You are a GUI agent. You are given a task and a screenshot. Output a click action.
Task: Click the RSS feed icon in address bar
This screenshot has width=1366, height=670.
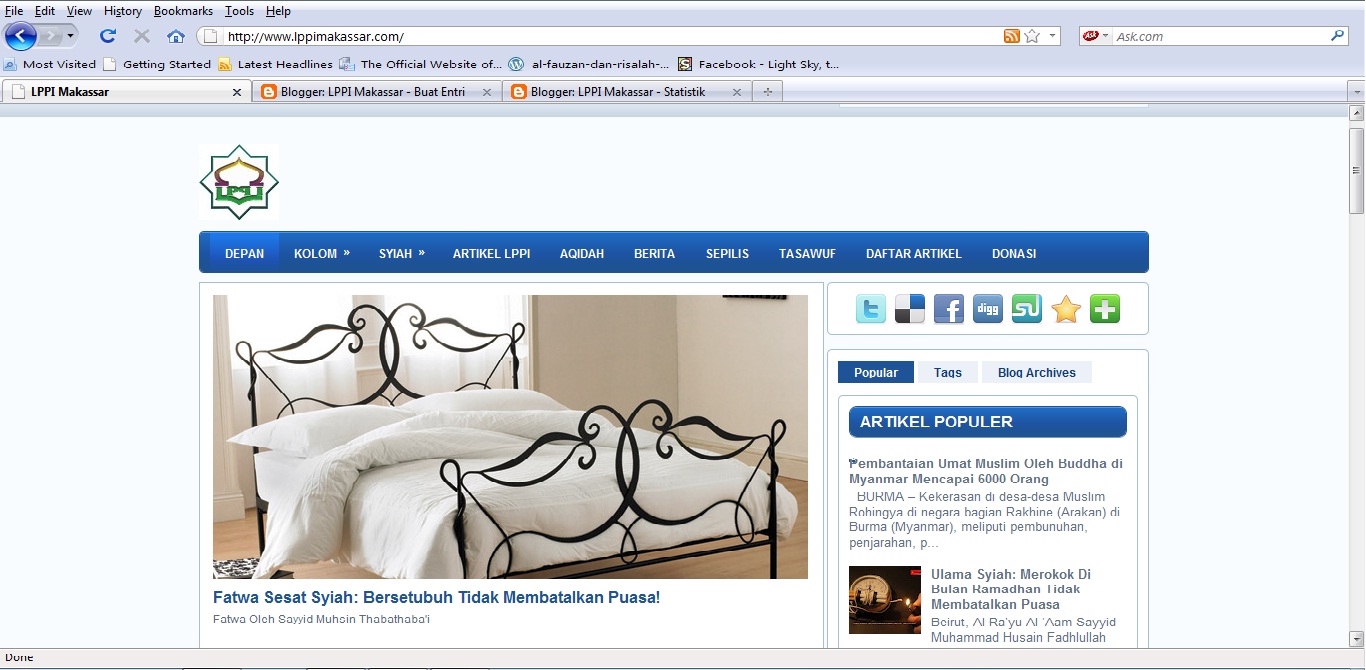tap(1012, 36)
